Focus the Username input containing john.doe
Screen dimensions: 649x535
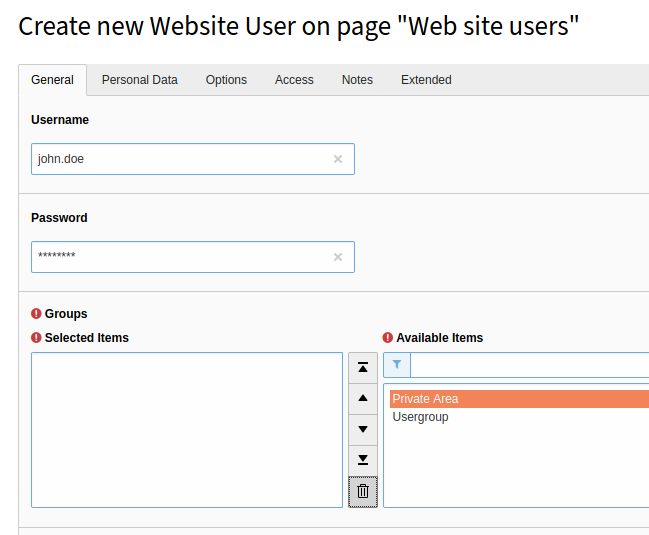click(x=193, y=159)
